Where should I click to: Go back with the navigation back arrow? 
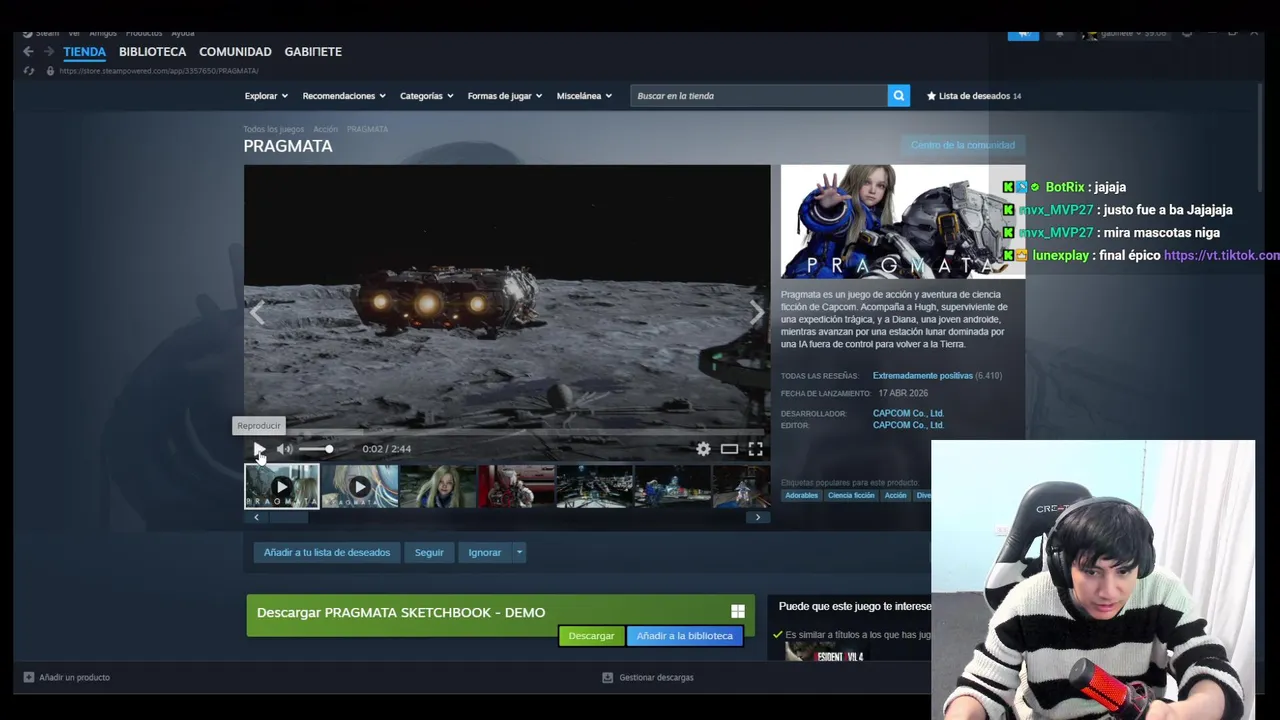click(x=28, y=51)
